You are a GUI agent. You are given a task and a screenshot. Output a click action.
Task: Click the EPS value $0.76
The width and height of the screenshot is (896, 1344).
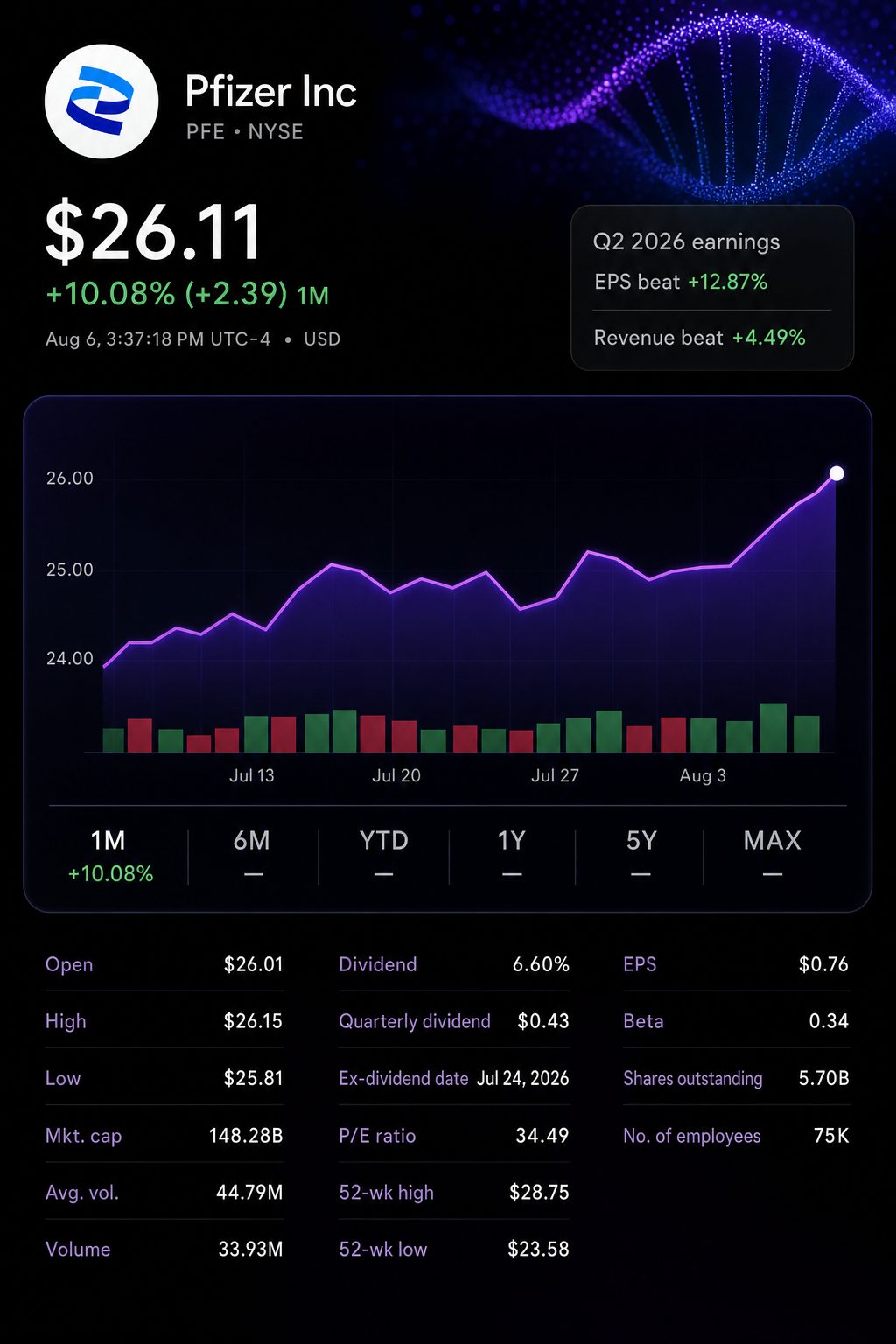[823, 964]
